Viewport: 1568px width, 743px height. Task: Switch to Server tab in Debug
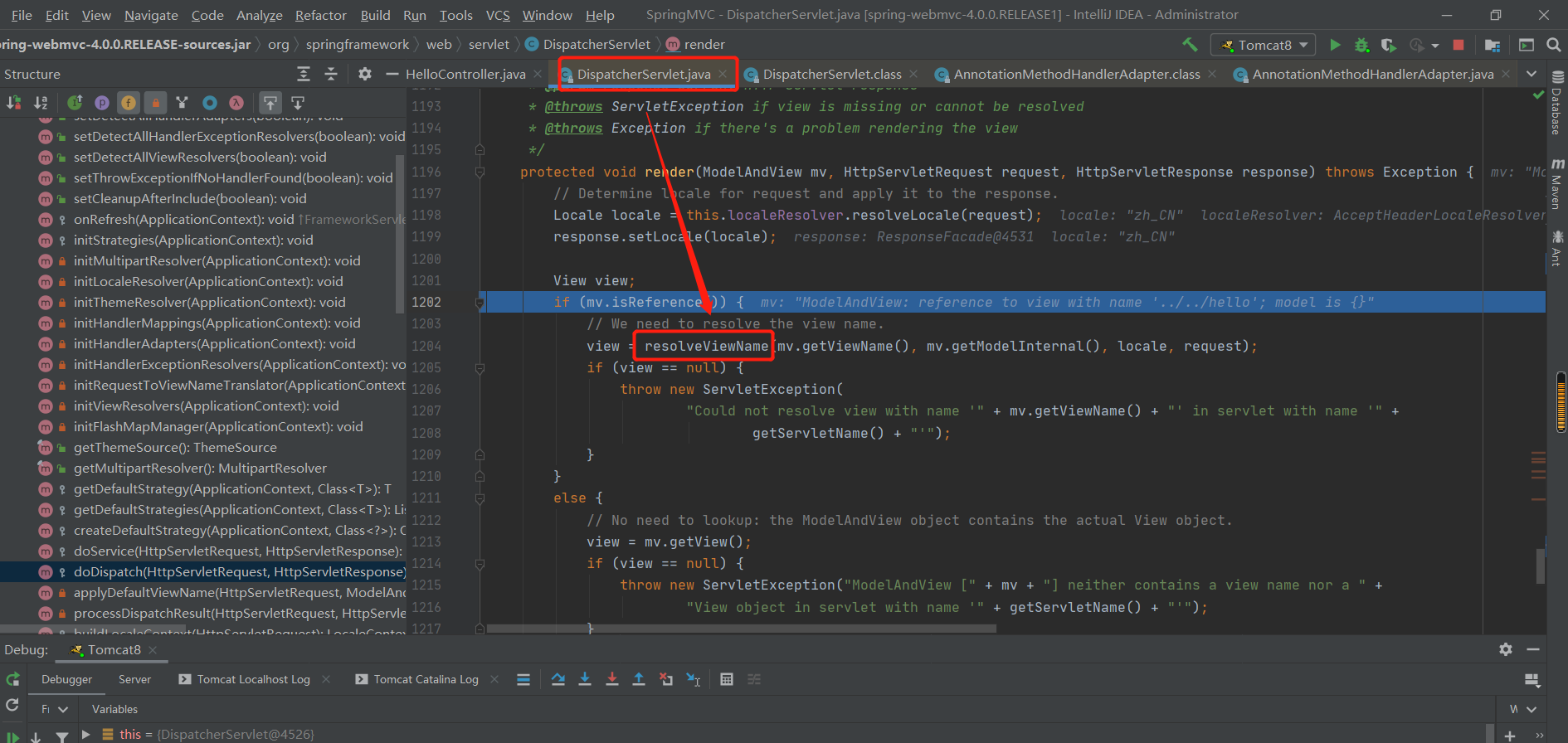[x=134, y=679]
